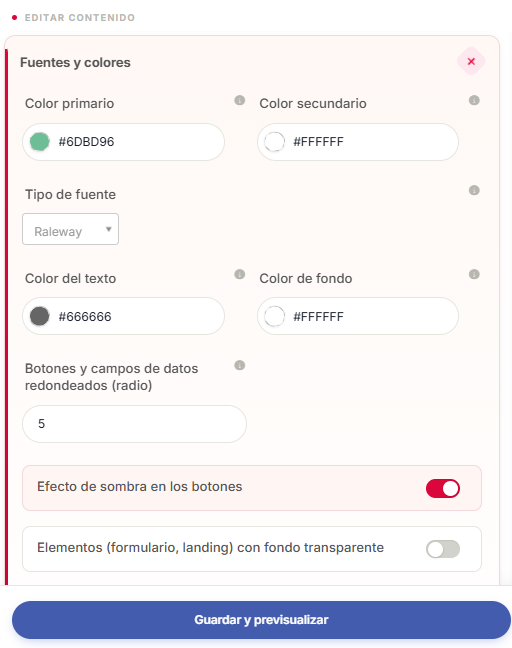The height and width of the screenshot is (648, 512).
Task: Edit the #666666 text color field
Action: (124, 317)
